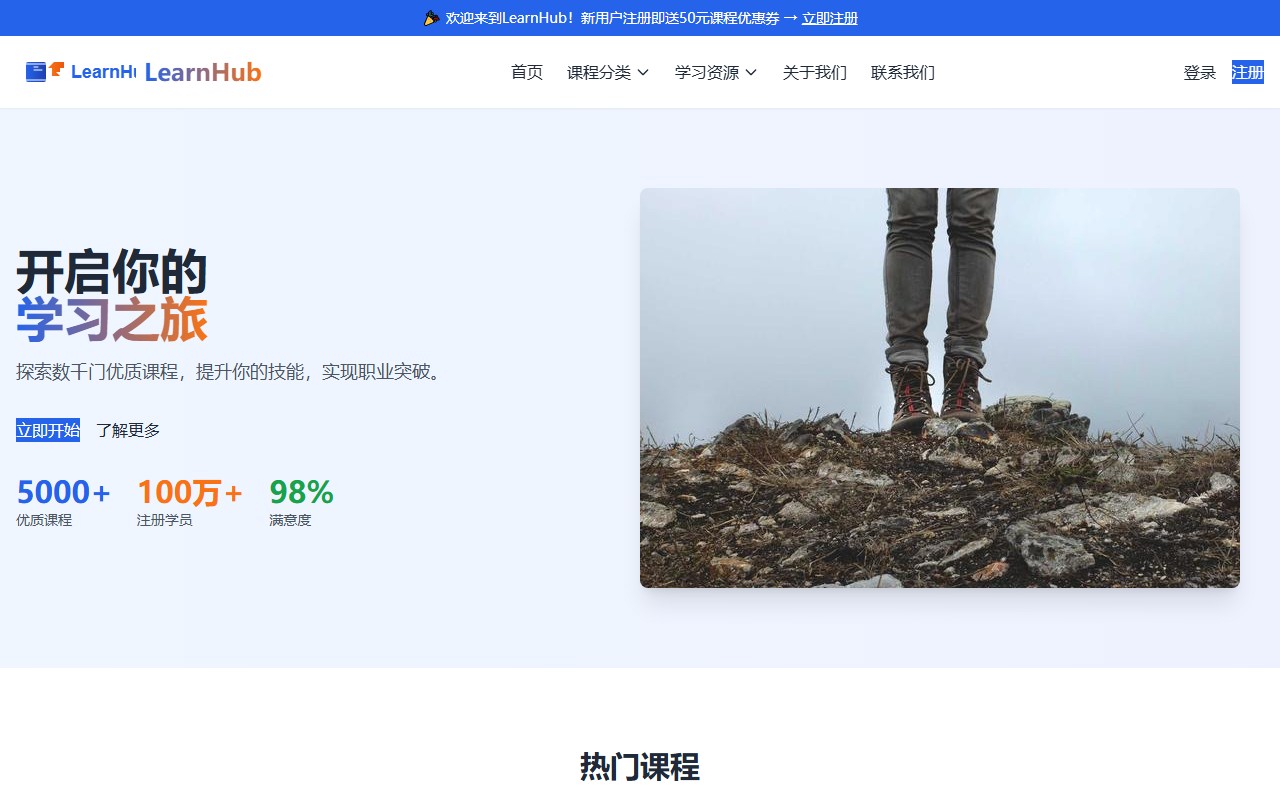Image resolution: width=1280 pixels, height=800 pixels.
Task: Click the megaphone icon in announcement banner
Action: [x=431, y=17]
